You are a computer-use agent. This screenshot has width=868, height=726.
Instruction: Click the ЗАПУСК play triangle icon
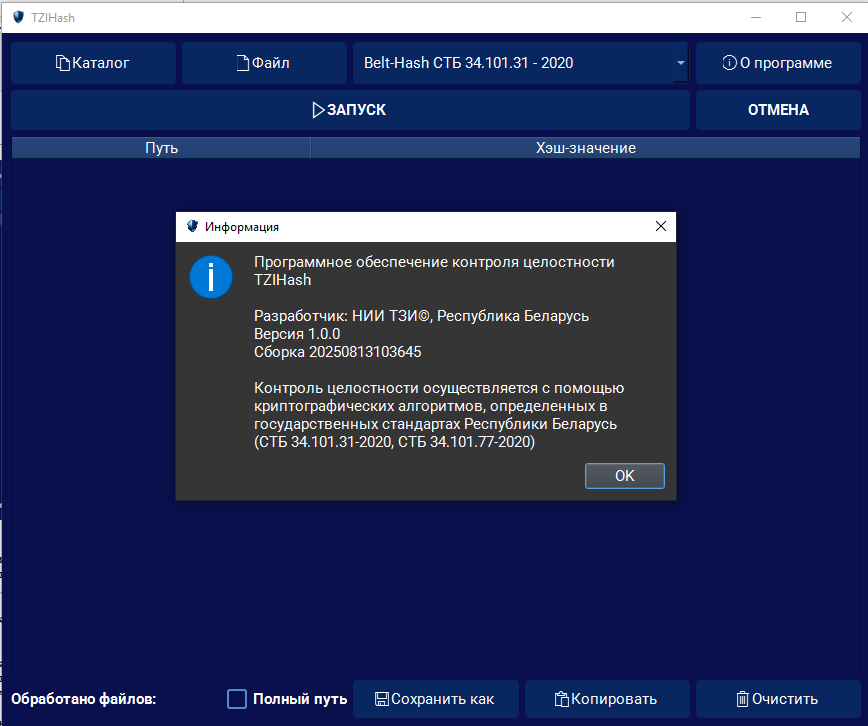318,110
